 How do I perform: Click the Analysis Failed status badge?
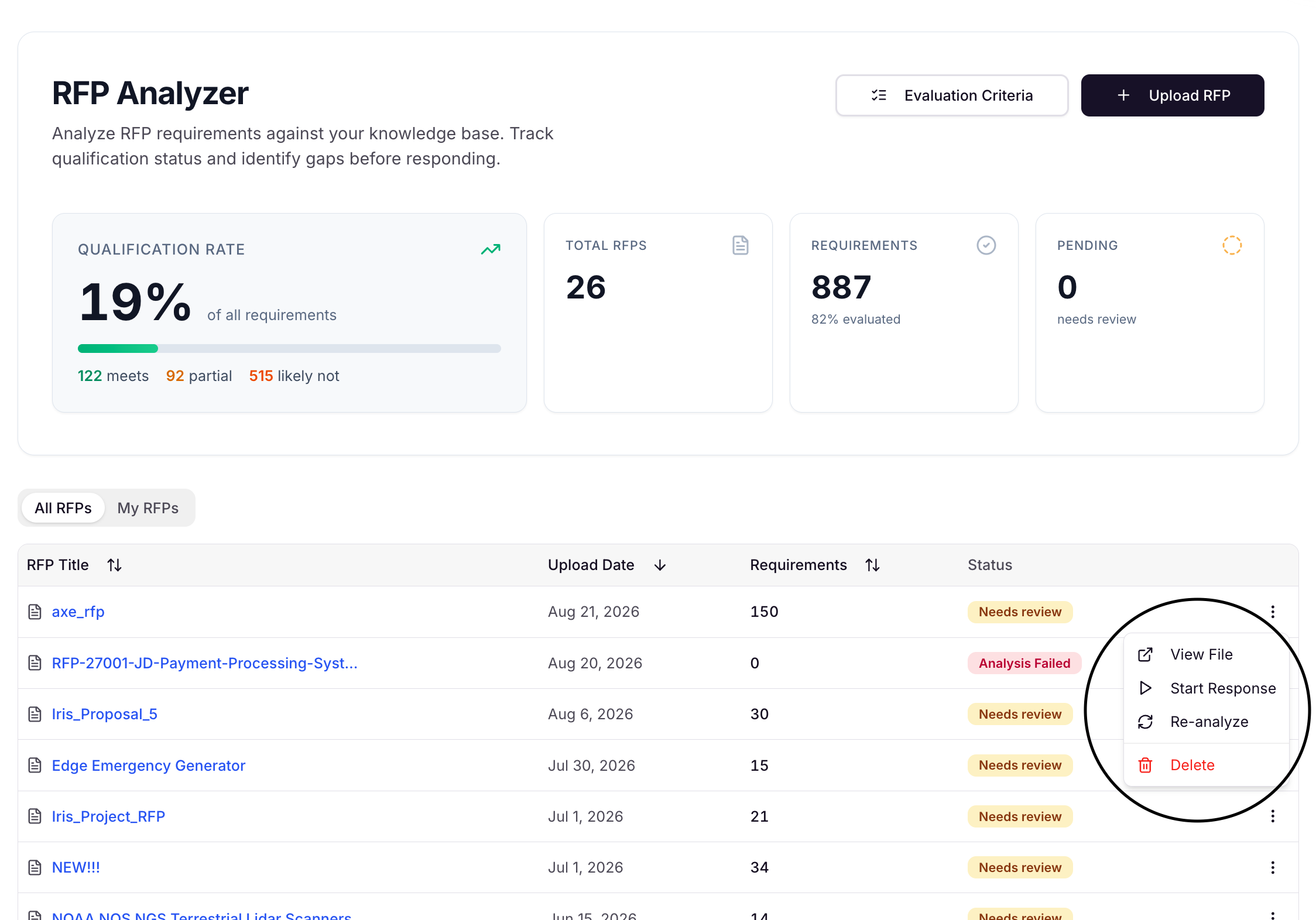tap(1024, 663)
